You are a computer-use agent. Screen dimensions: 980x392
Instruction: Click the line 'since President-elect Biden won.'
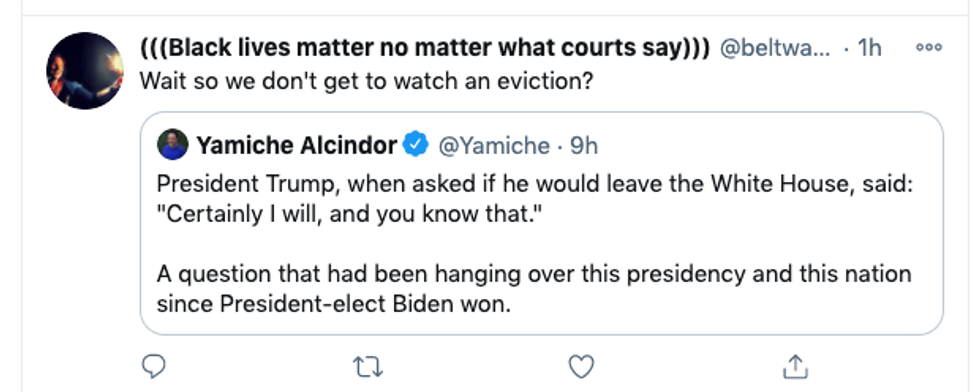pos(334,304)
